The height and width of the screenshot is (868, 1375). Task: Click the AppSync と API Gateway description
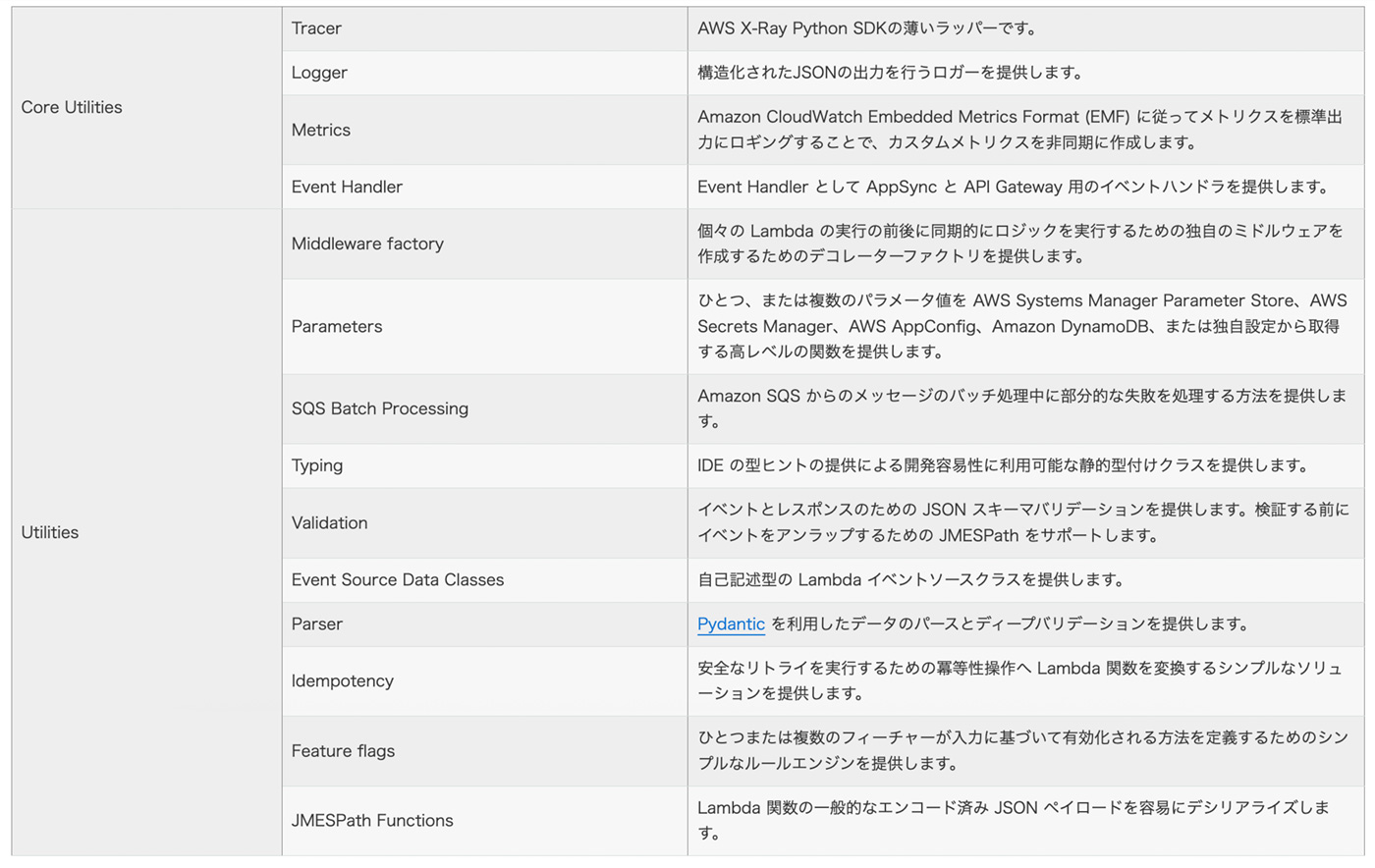(x=1013, y=187)
